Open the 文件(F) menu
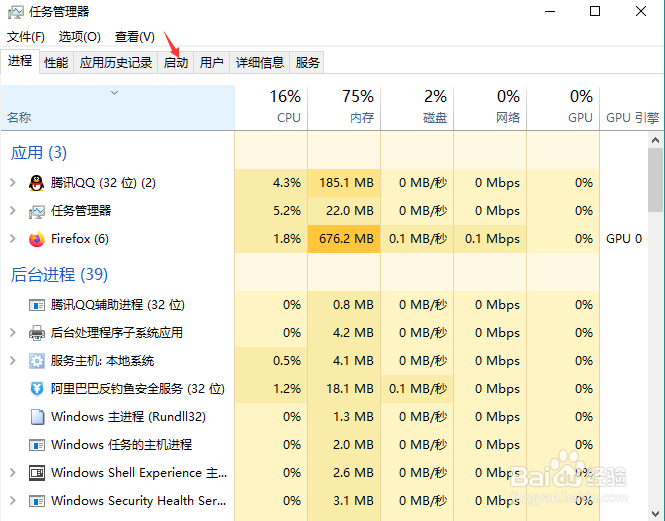665x521 pixels. [26, 37]
